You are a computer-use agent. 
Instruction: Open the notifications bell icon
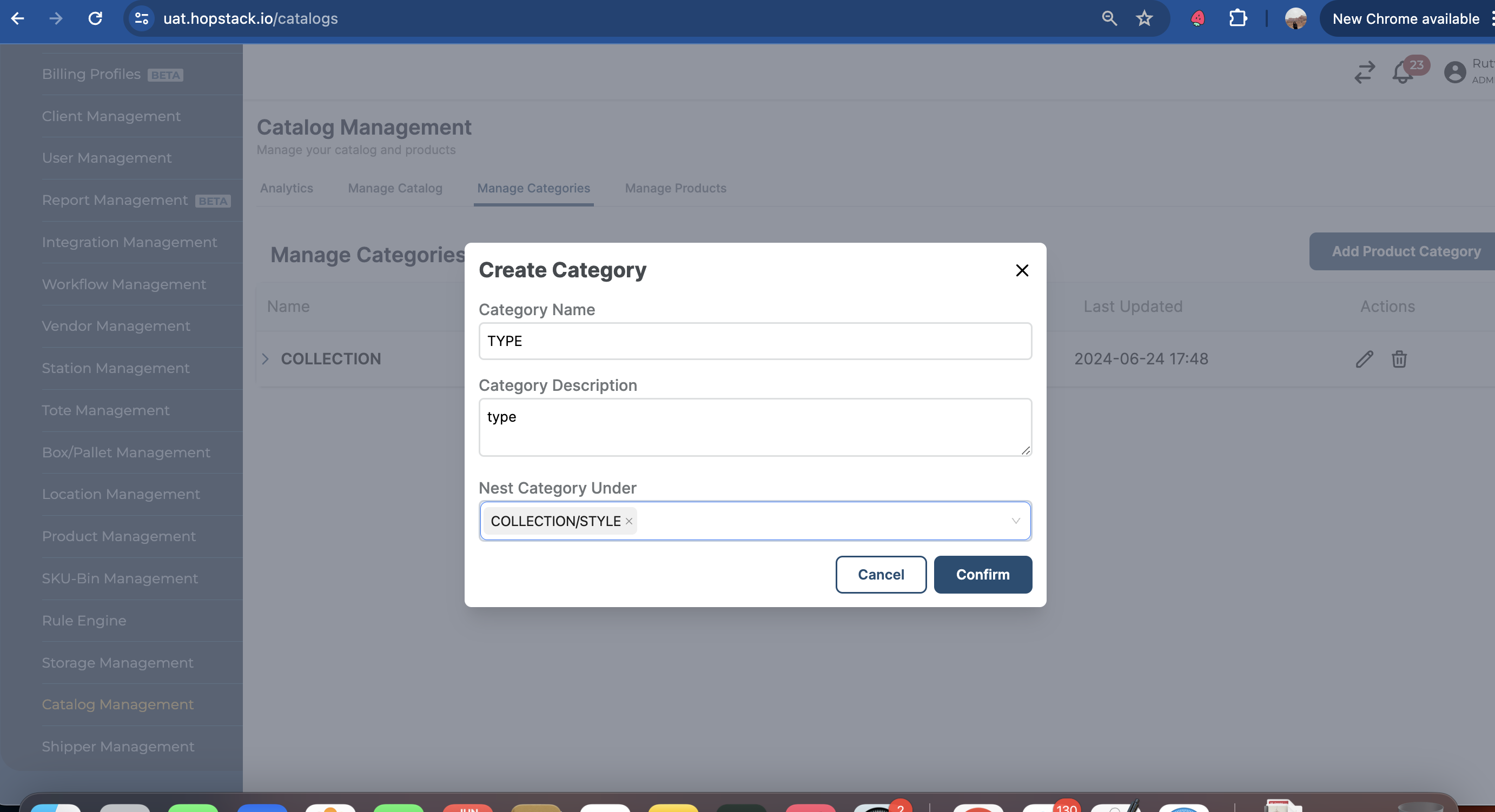click(1403, 73)
